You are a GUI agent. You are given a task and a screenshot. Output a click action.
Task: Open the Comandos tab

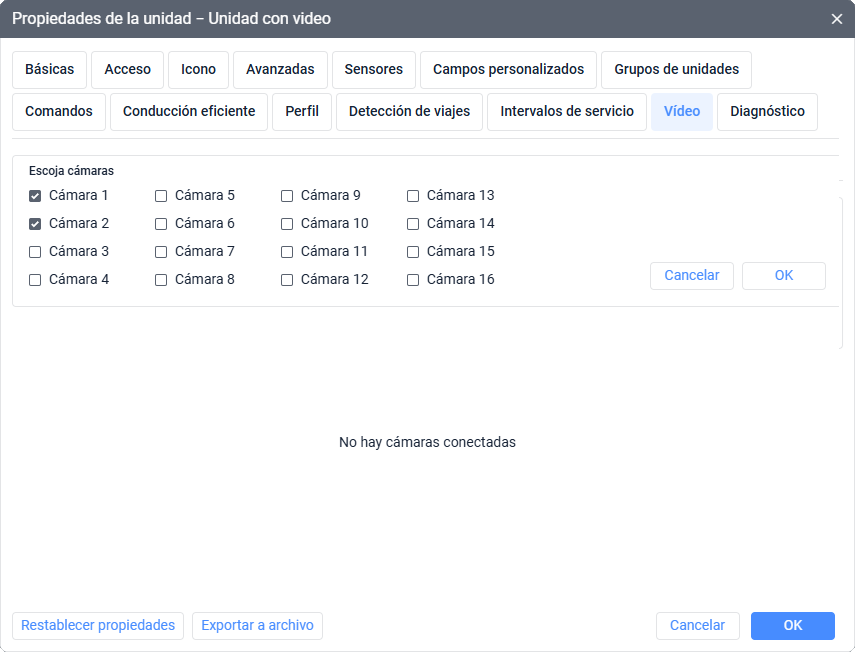click(59, 112)
